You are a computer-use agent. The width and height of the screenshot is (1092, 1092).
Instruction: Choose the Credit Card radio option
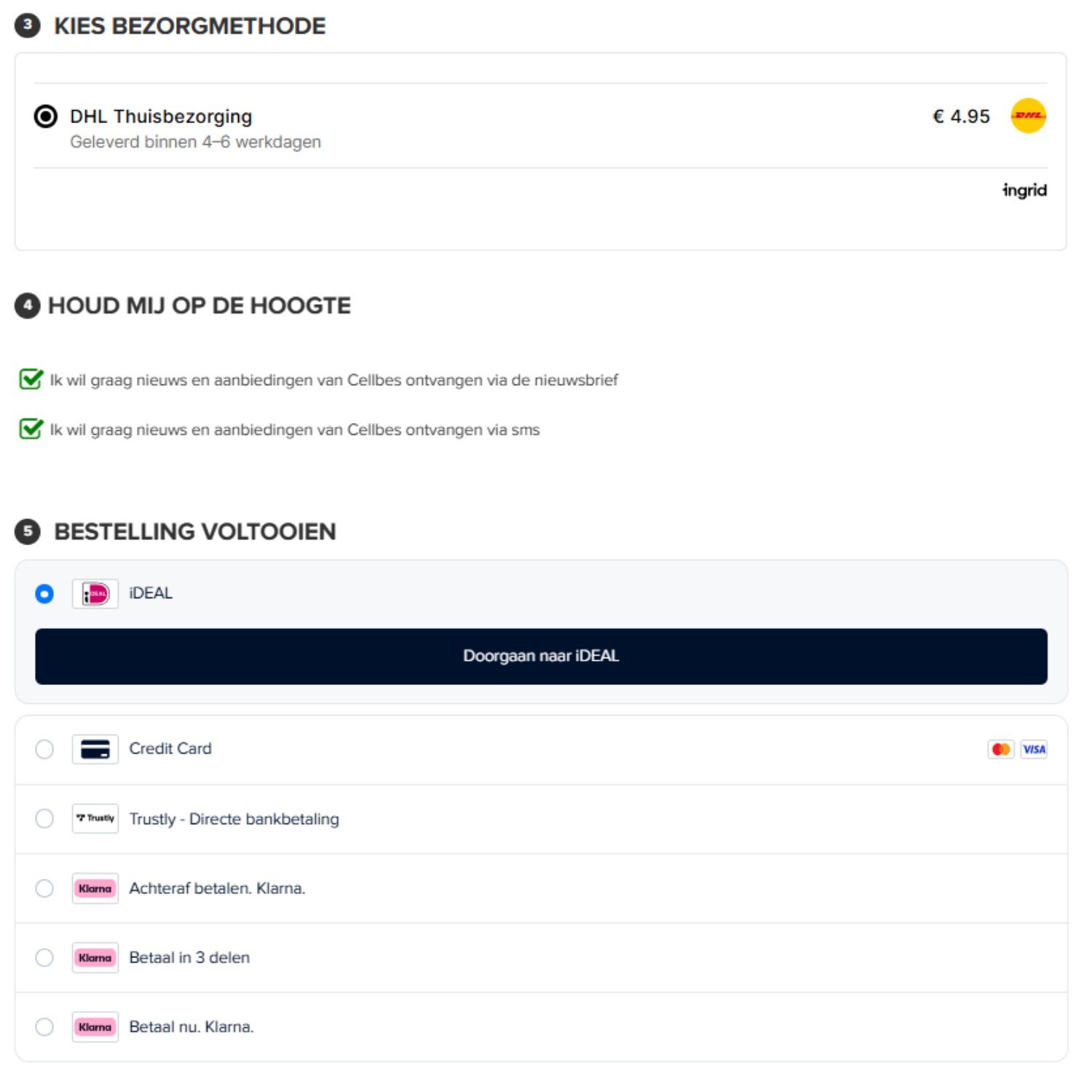[44, 749]
